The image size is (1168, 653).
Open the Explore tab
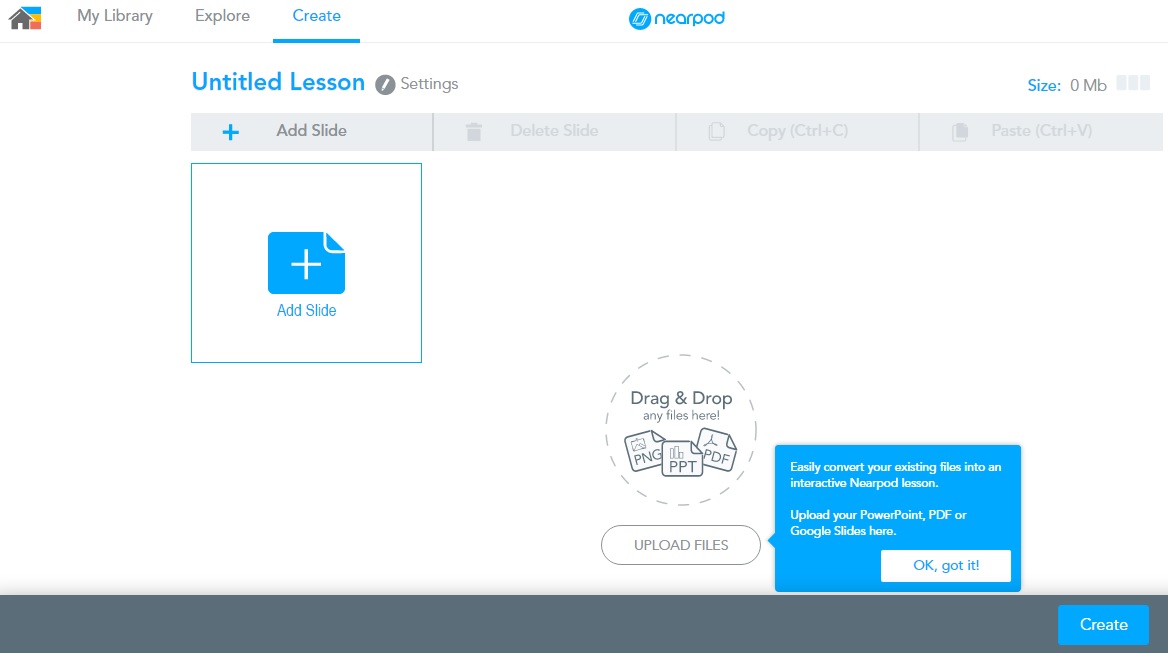(x=221, y=16)
